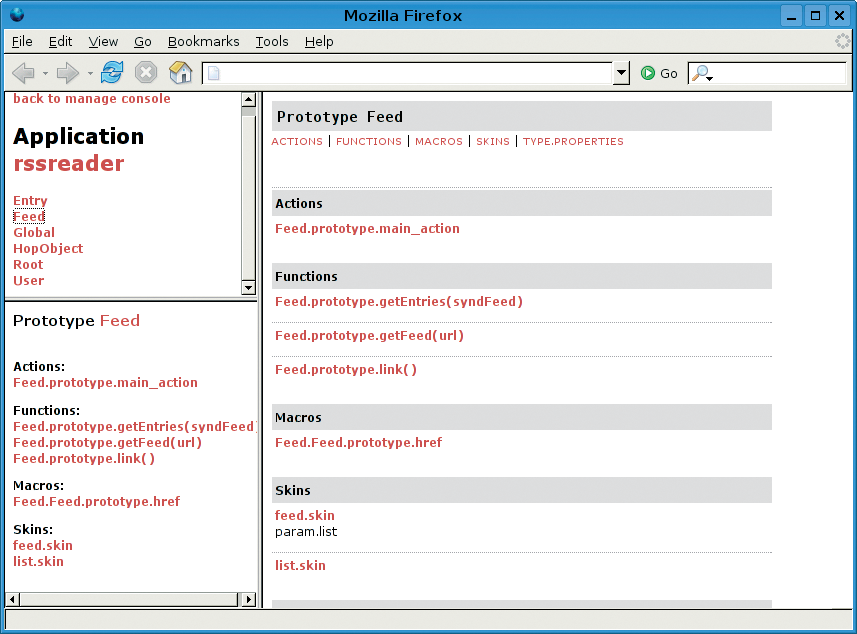Select the HopObject prototype link
Viewport: 857px width, 634px height.
48,249
